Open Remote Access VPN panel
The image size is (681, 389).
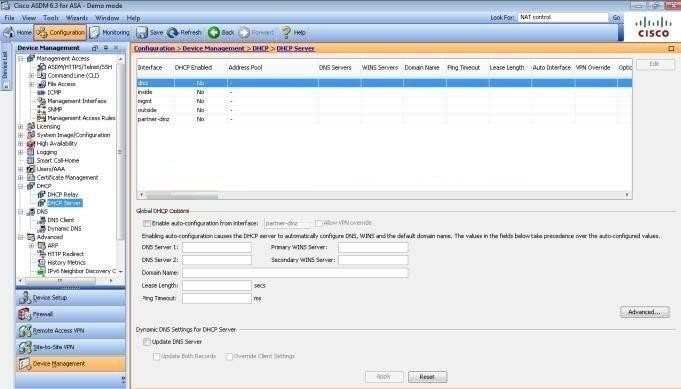point(71,331)
